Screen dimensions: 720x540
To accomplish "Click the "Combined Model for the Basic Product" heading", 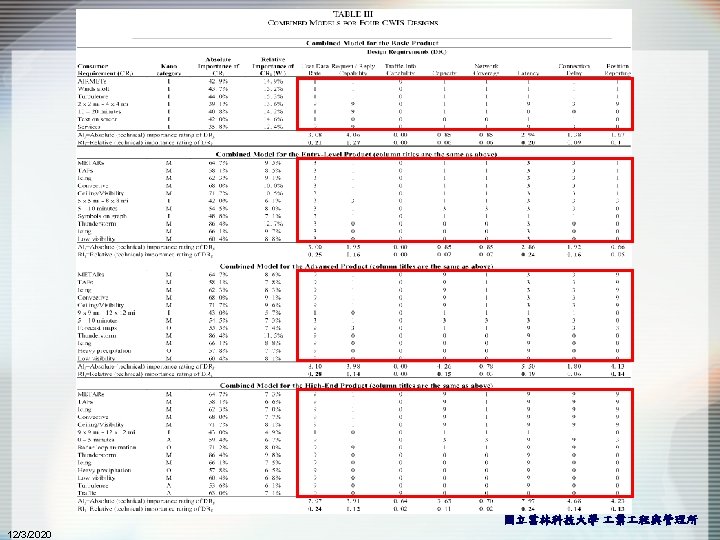I will tap(372, 43).
